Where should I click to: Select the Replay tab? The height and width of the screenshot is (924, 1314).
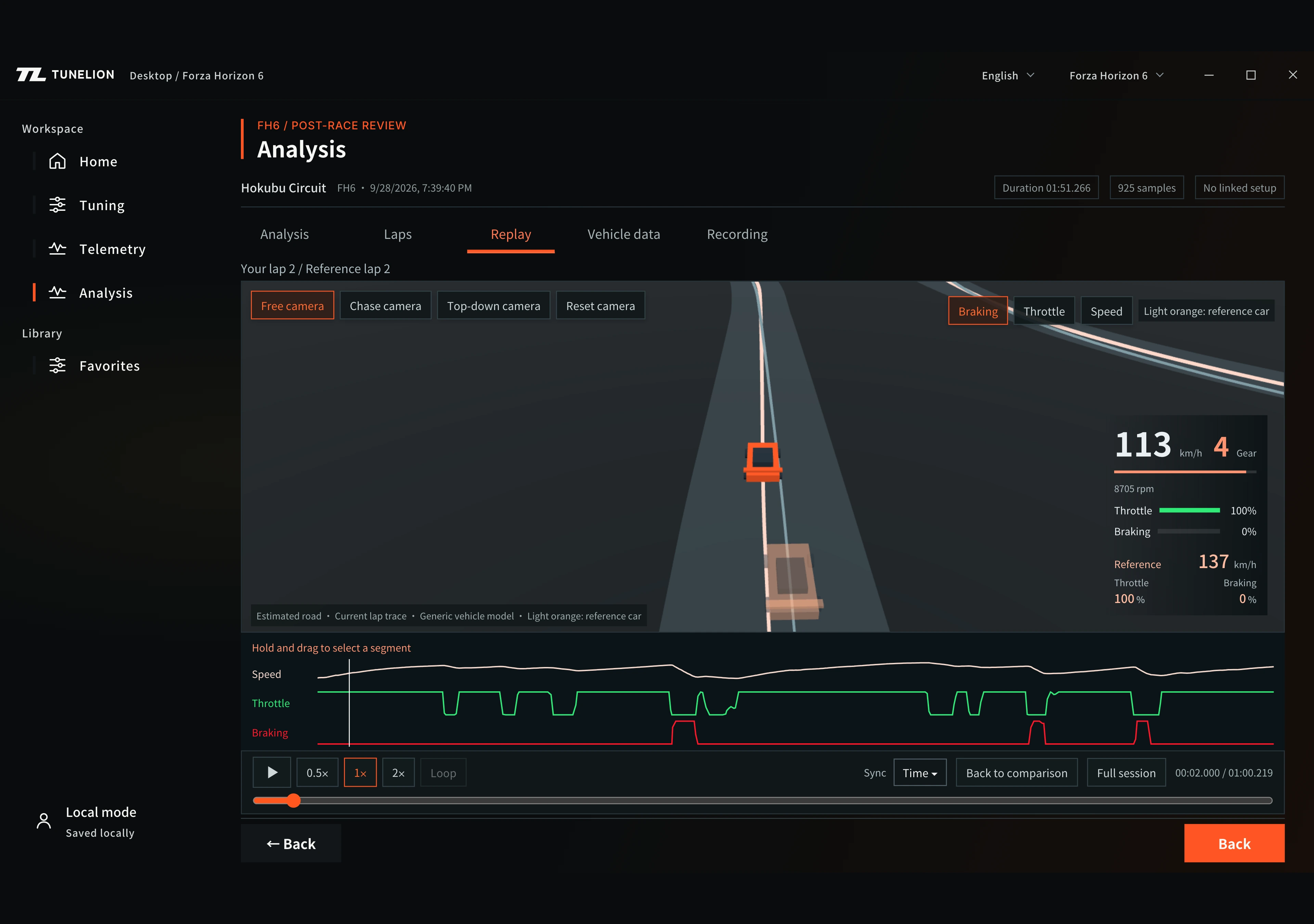[x=511, y=234]
